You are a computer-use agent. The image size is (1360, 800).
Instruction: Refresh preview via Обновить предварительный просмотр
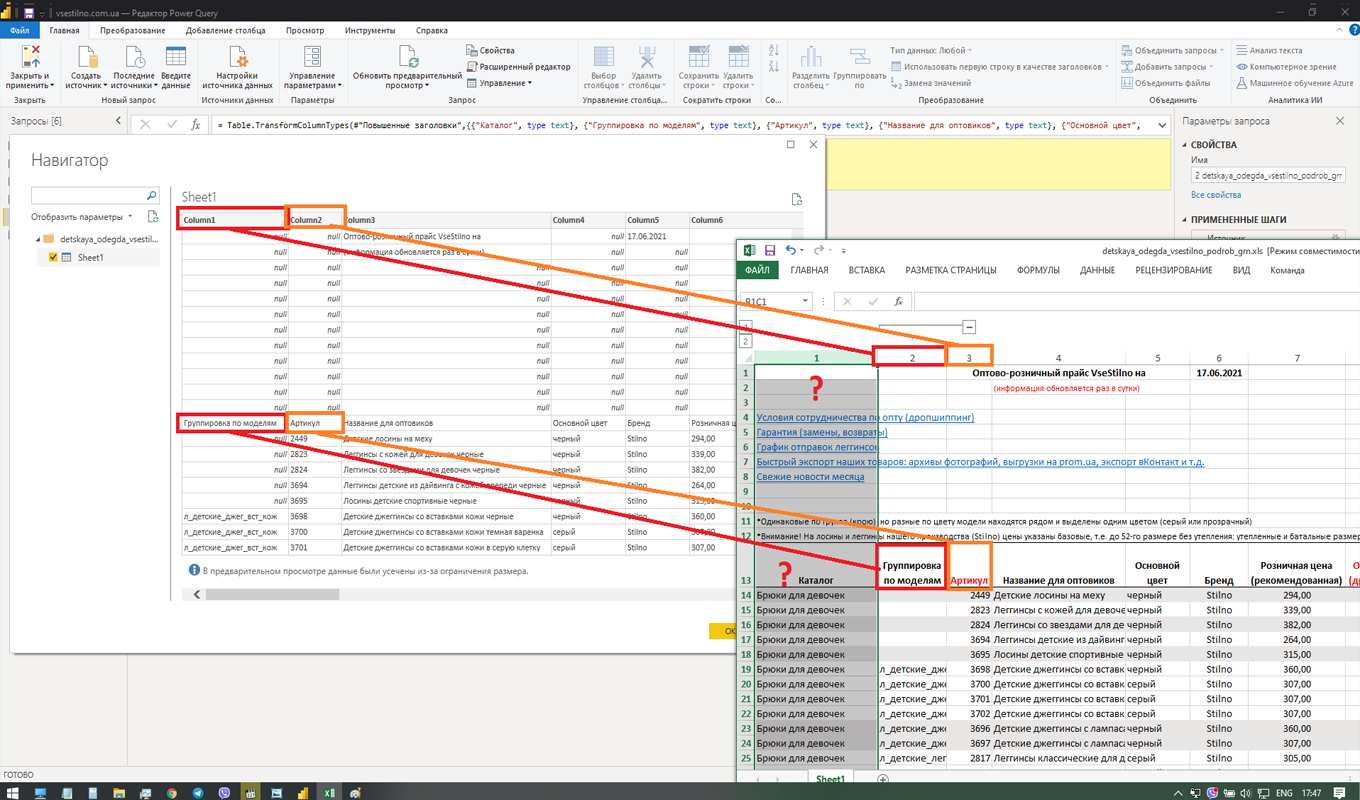[x=407, y=57]
